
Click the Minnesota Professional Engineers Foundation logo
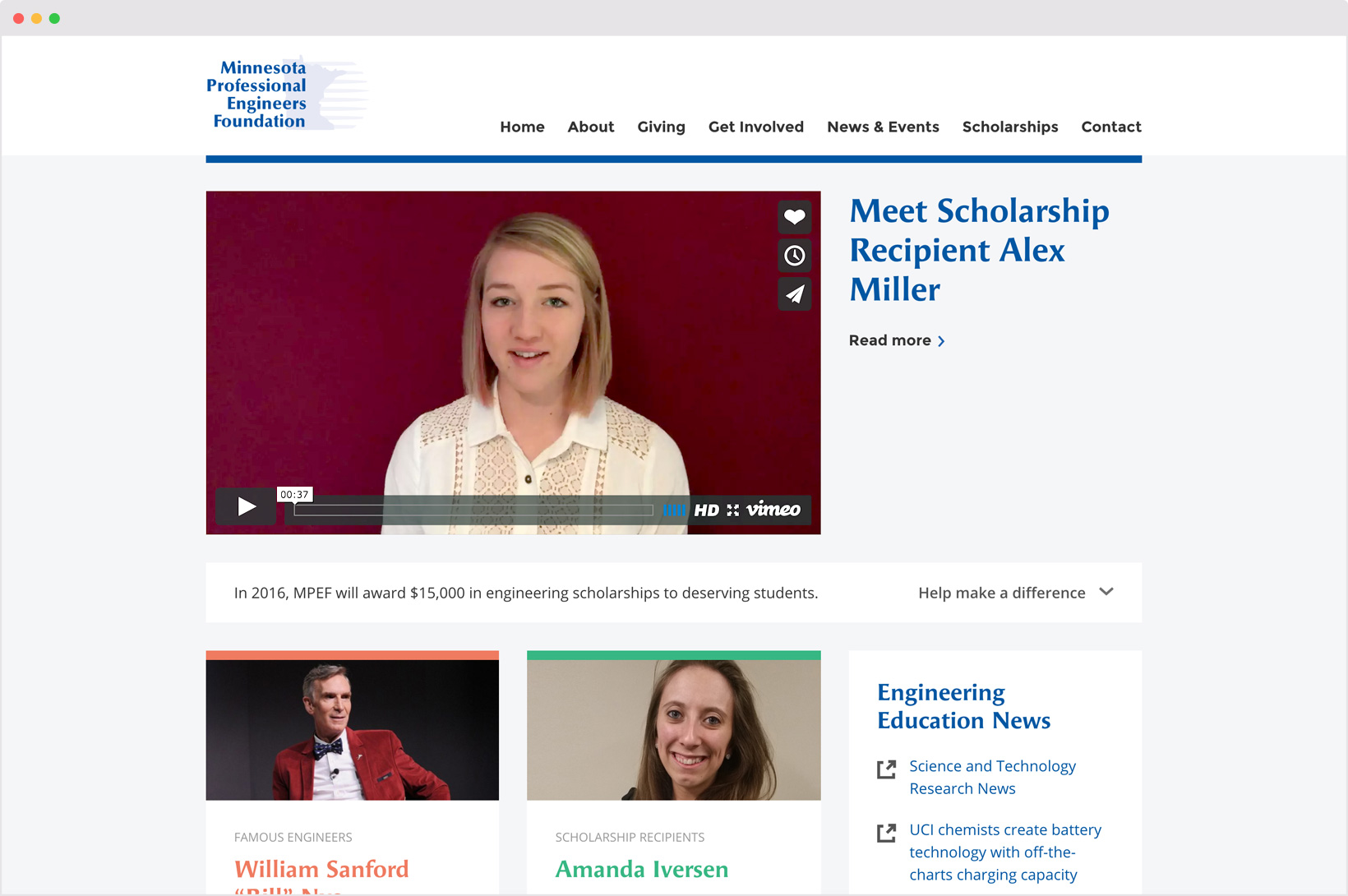[x=284, y=94]
